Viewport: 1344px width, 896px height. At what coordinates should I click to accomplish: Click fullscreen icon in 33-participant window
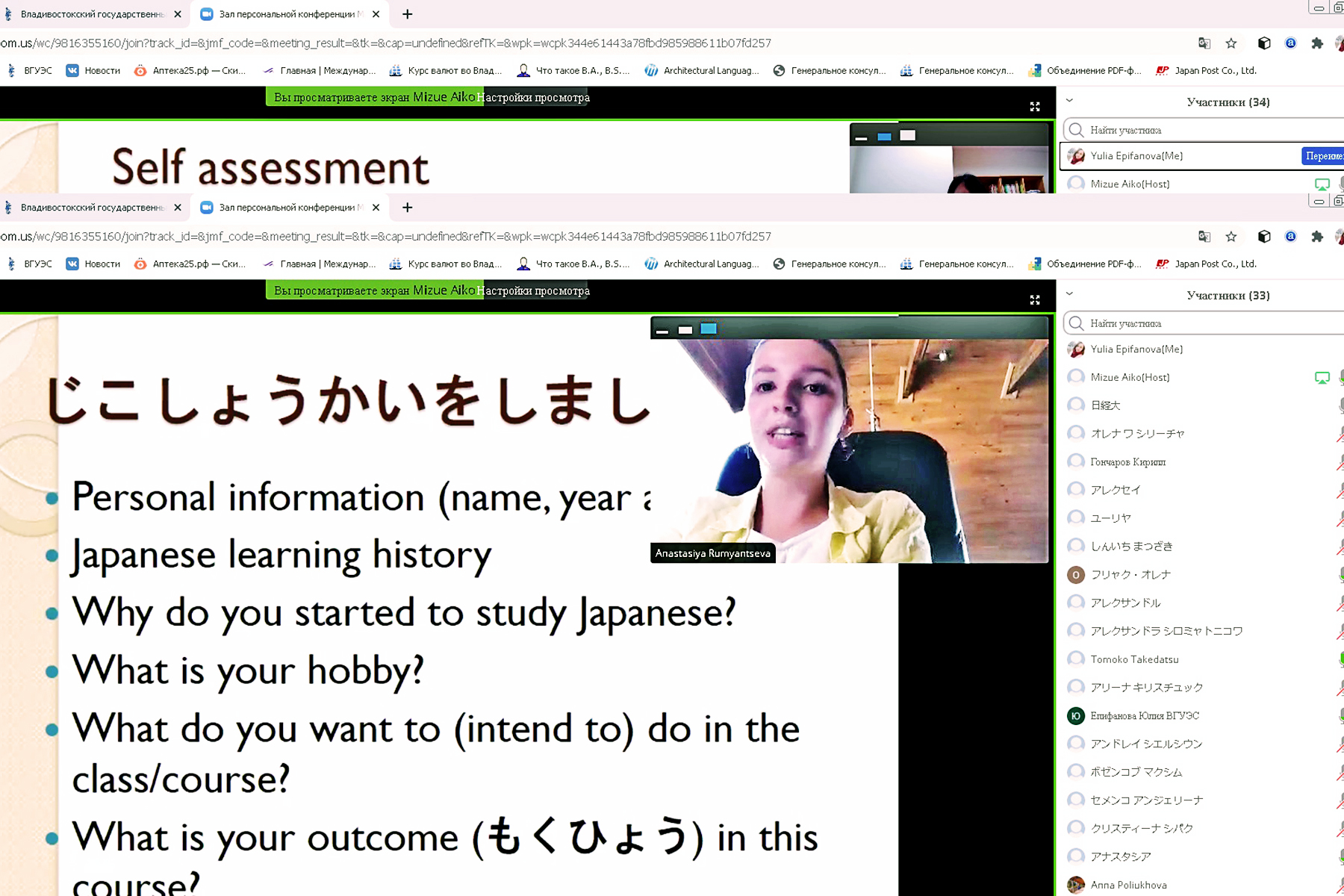click(x=1035, y=300)
